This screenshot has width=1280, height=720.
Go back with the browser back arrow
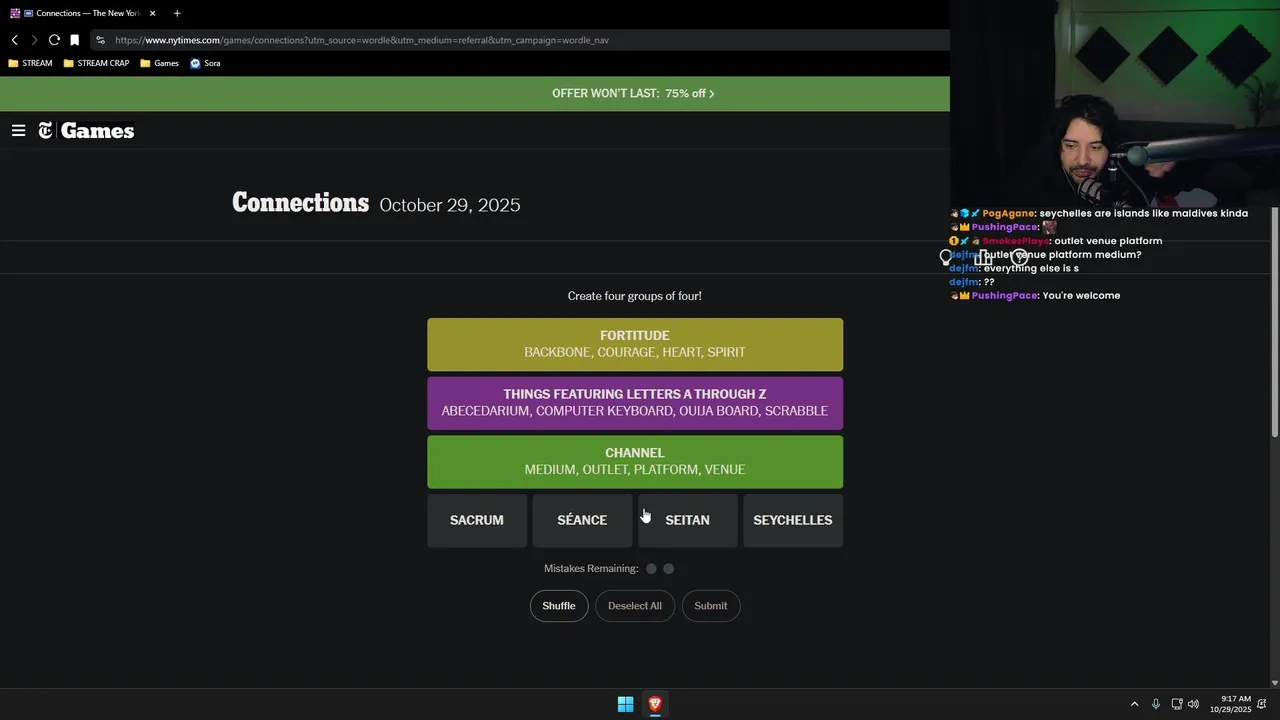click(x=14, y=40)
